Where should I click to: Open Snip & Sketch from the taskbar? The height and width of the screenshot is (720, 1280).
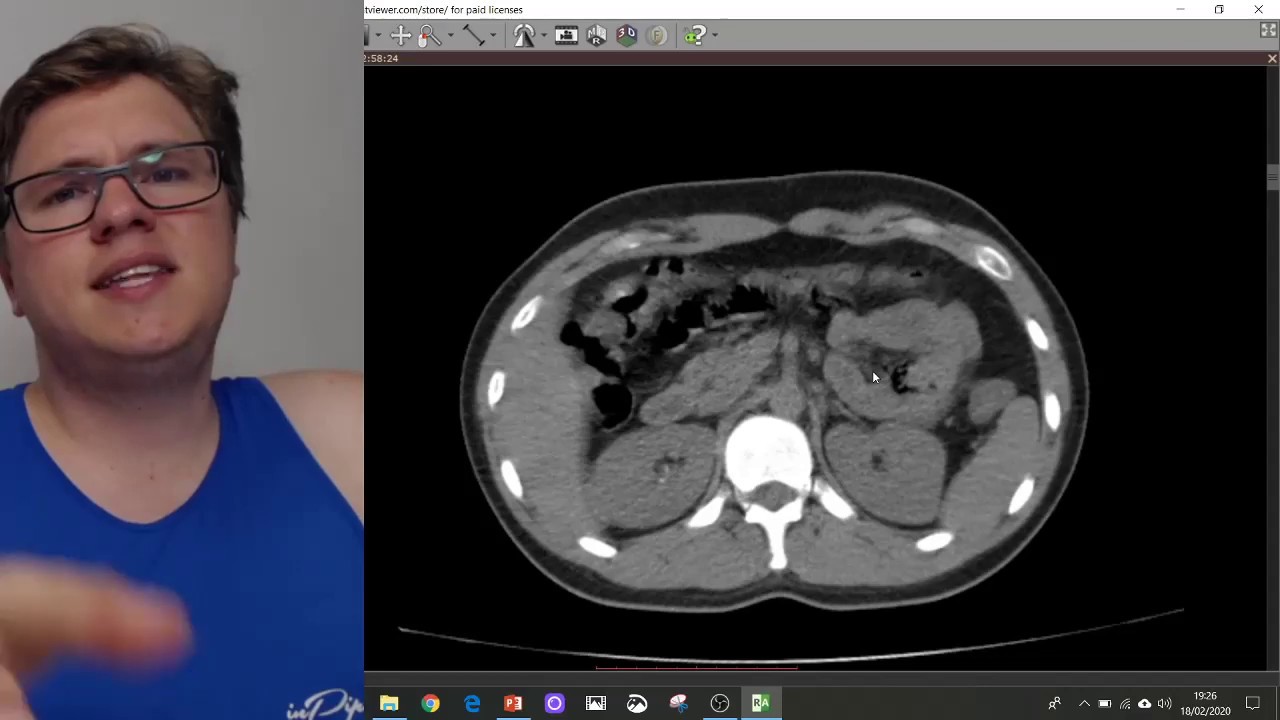(x=678, y=703)
